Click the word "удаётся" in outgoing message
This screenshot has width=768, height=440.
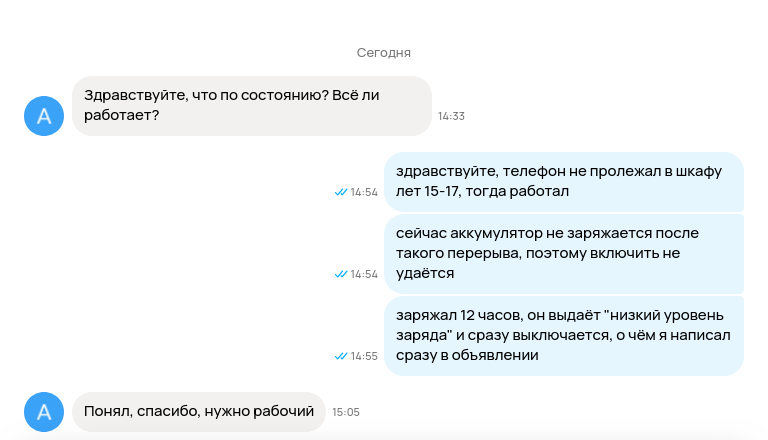tap(425, 273)
